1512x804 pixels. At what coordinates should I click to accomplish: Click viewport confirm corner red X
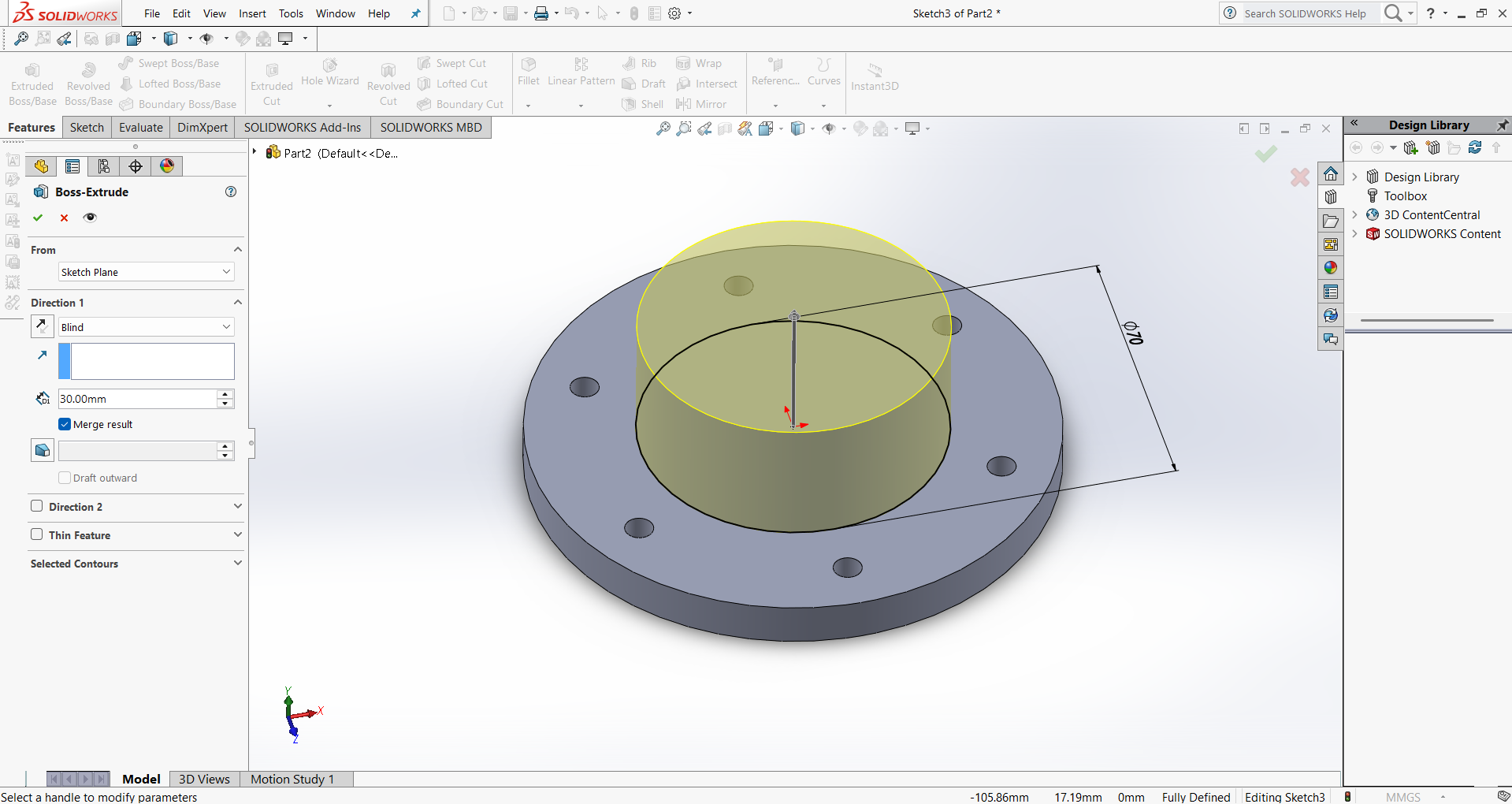(1300, 177)
